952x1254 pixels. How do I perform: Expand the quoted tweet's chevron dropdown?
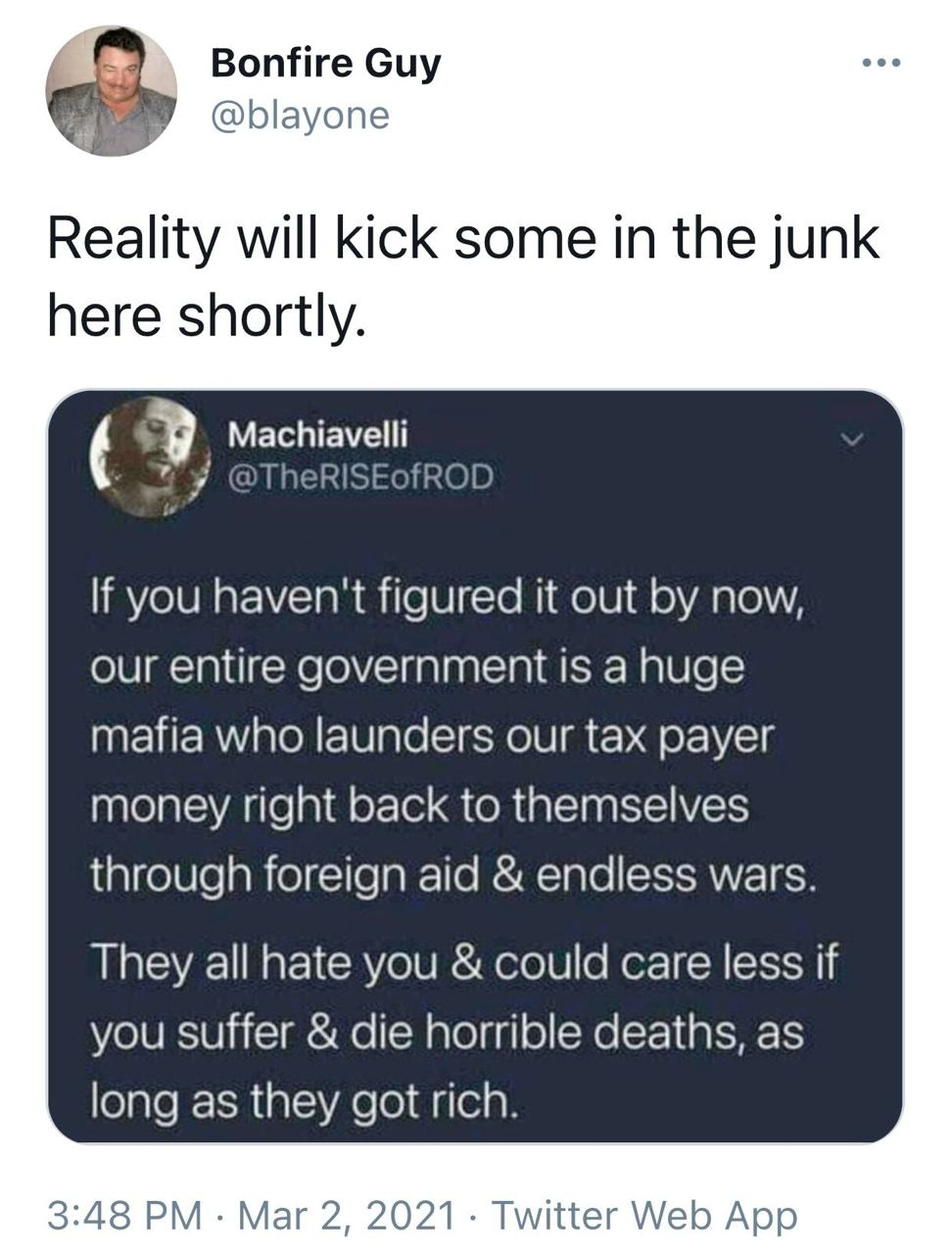pos(853,439)
